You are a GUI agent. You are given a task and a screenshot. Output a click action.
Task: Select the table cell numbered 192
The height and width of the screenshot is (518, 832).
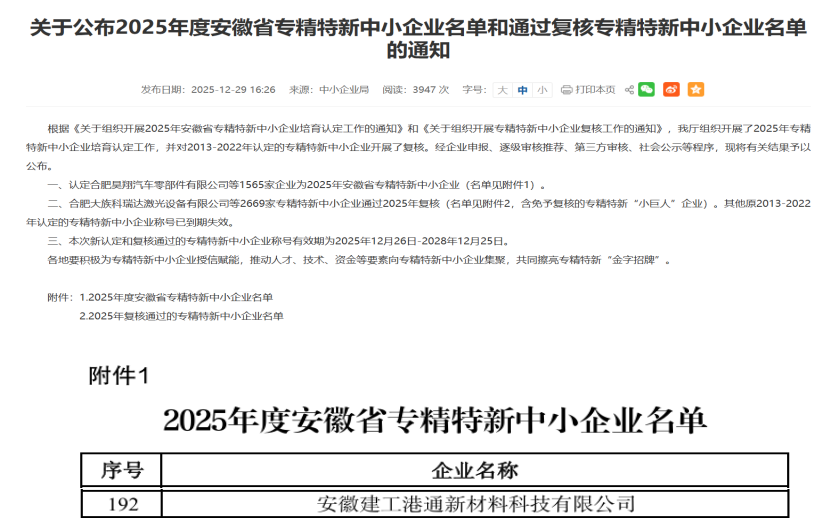click(x=123, y=503)
